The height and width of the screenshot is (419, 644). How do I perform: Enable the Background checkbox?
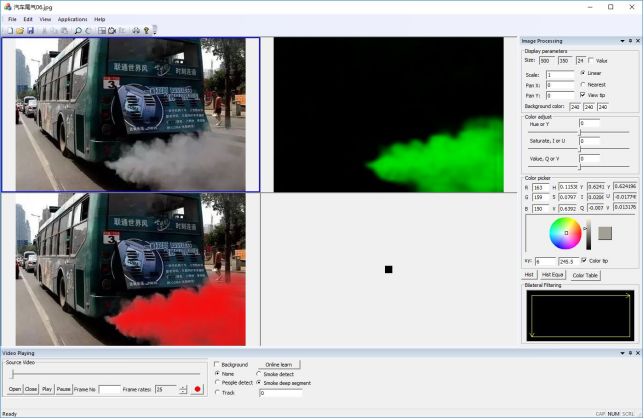click(x=217, y=364)
